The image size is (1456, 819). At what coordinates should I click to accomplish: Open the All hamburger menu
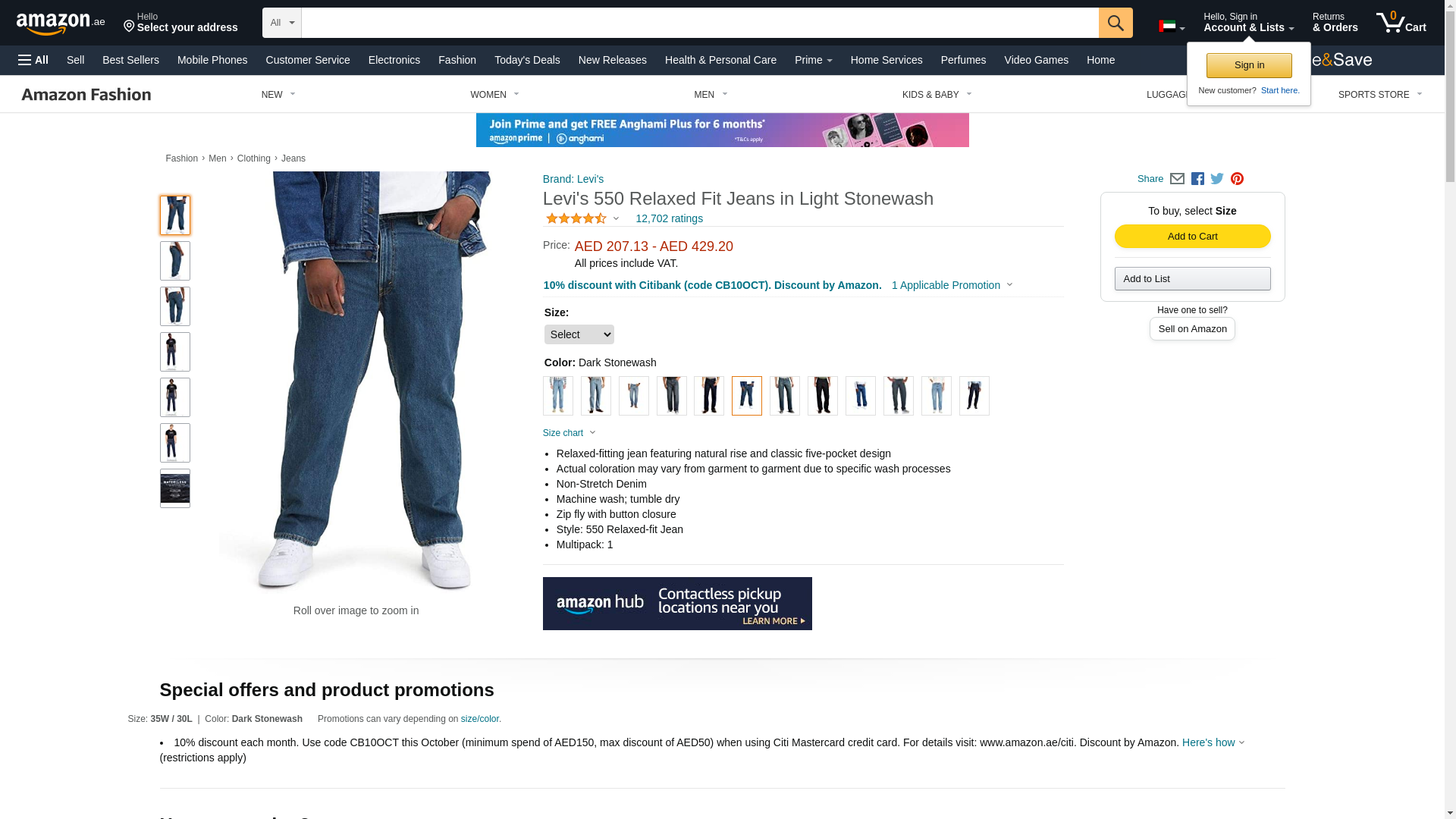click(33, 60)
